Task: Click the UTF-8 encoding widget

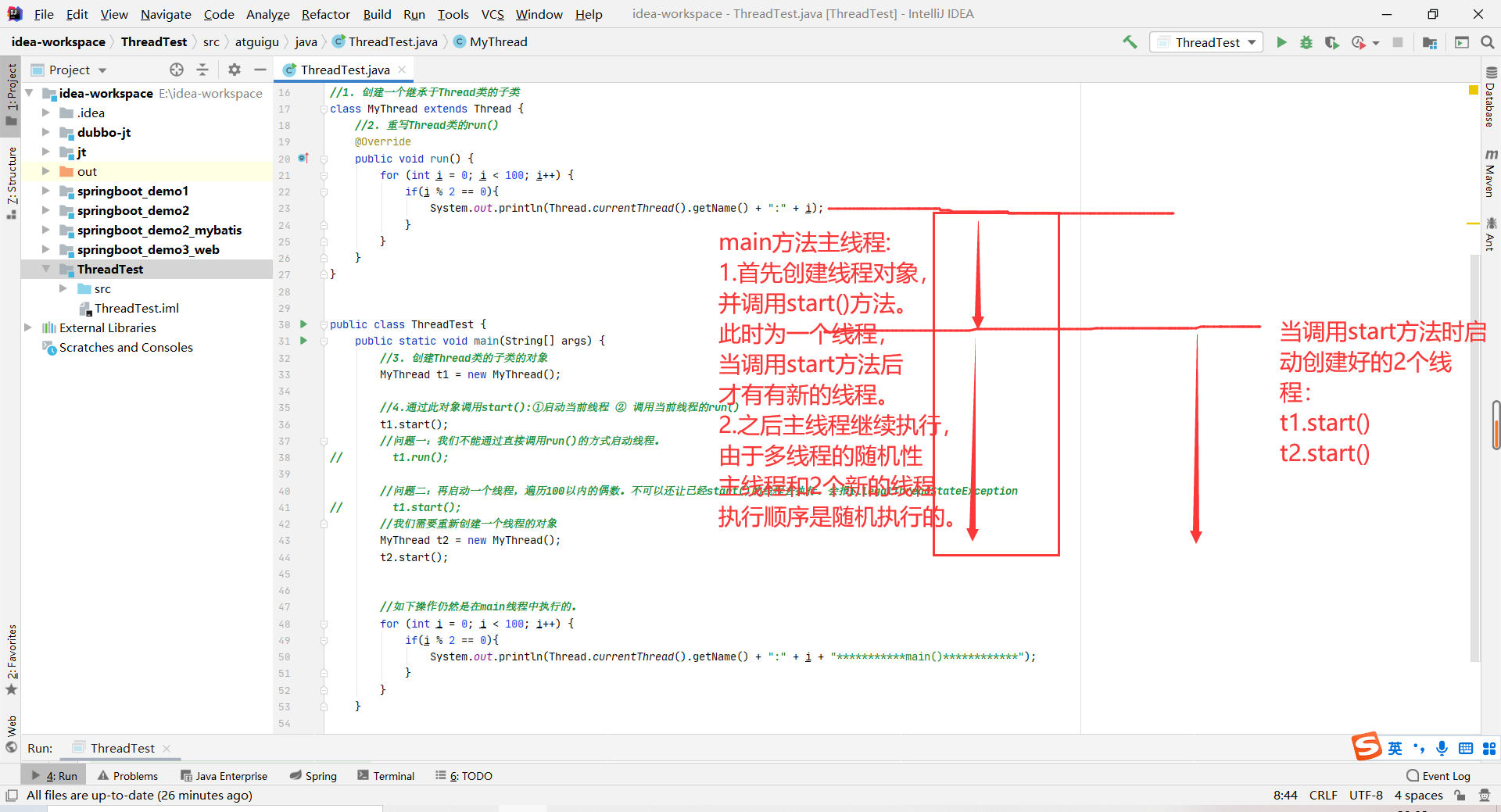Action: [x=1366, y=795]
